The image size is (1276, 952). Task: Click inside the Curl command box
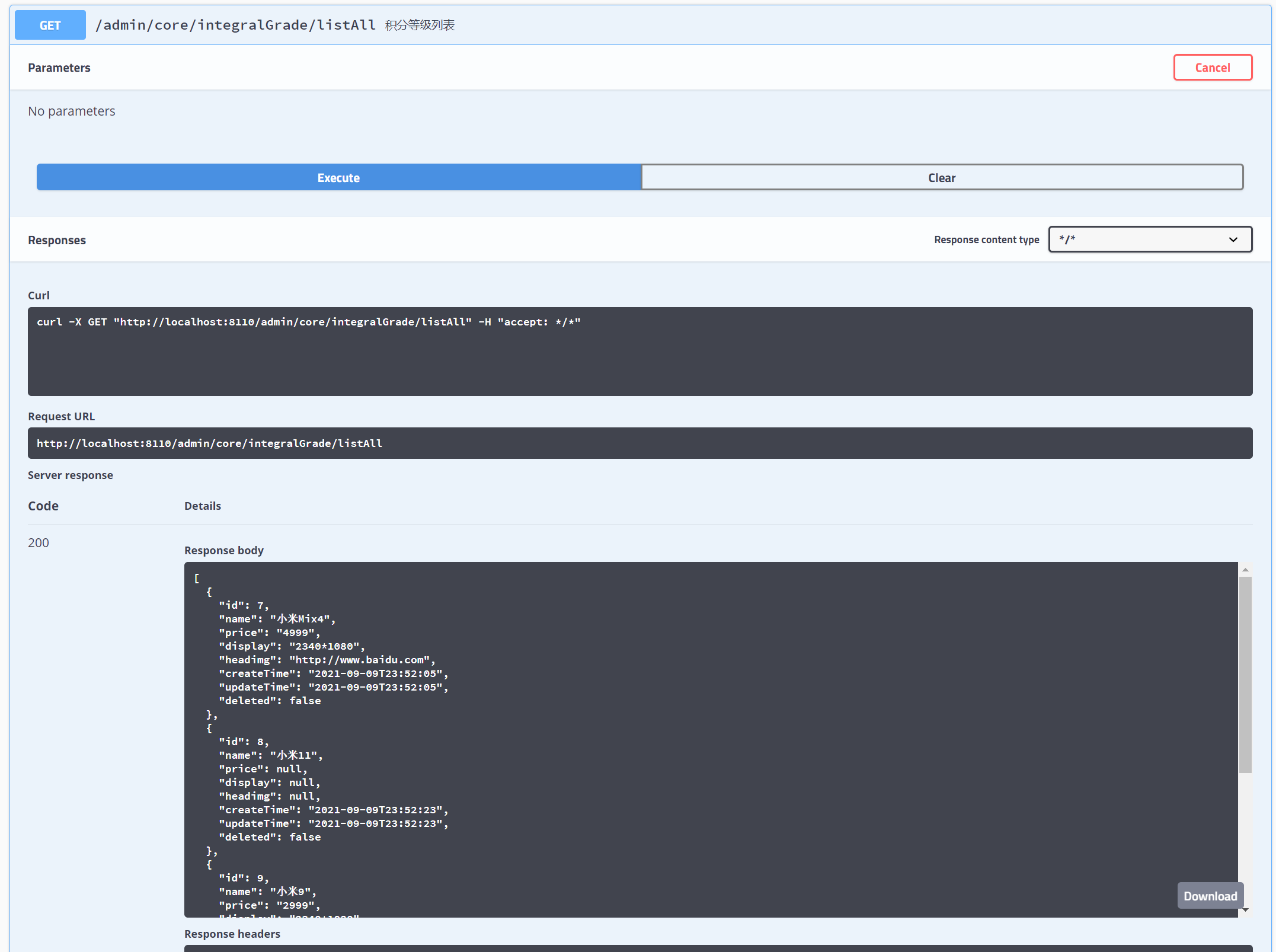[639, 351]
